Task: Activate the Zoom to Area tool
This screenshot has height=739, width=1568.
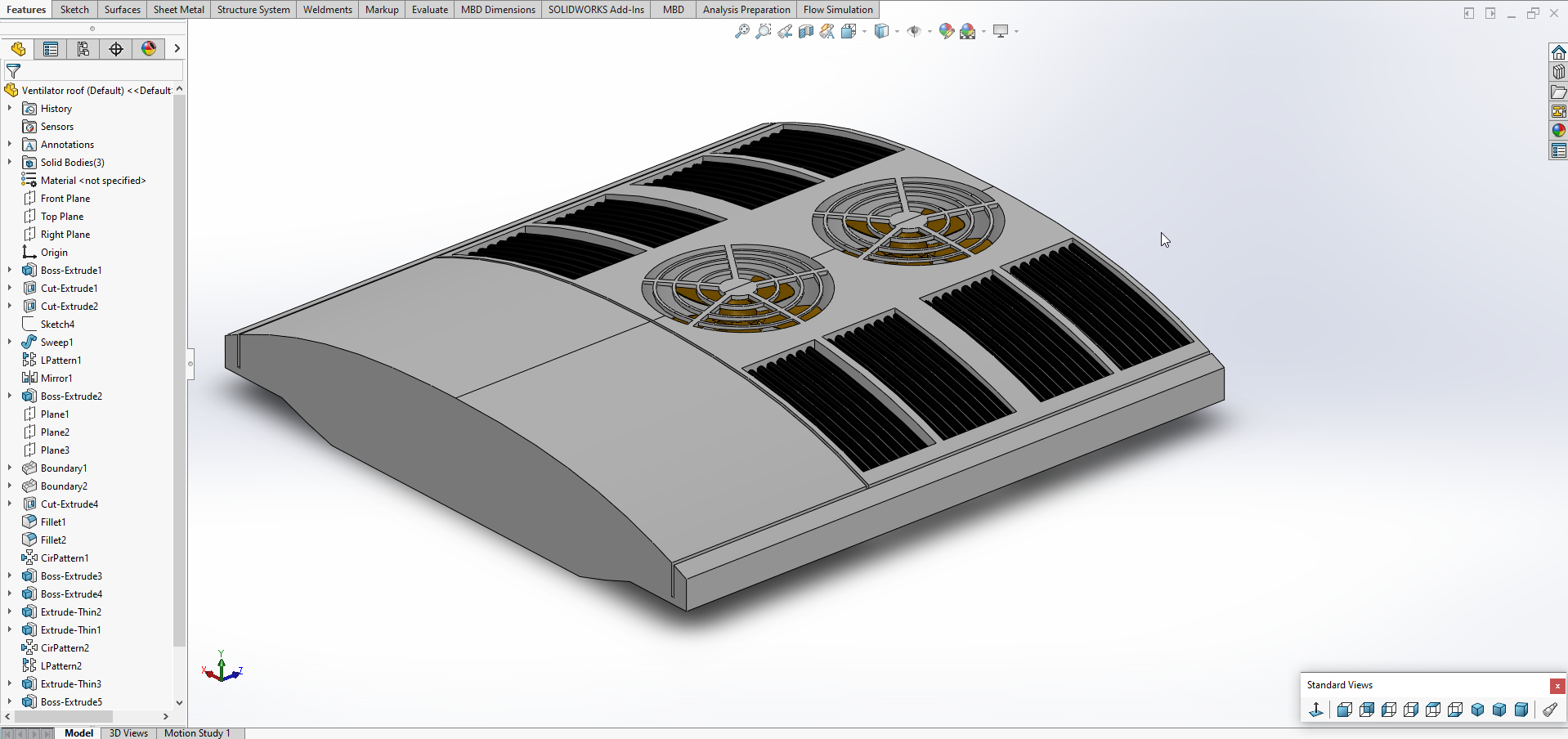Action: click(x=763, y=31)
